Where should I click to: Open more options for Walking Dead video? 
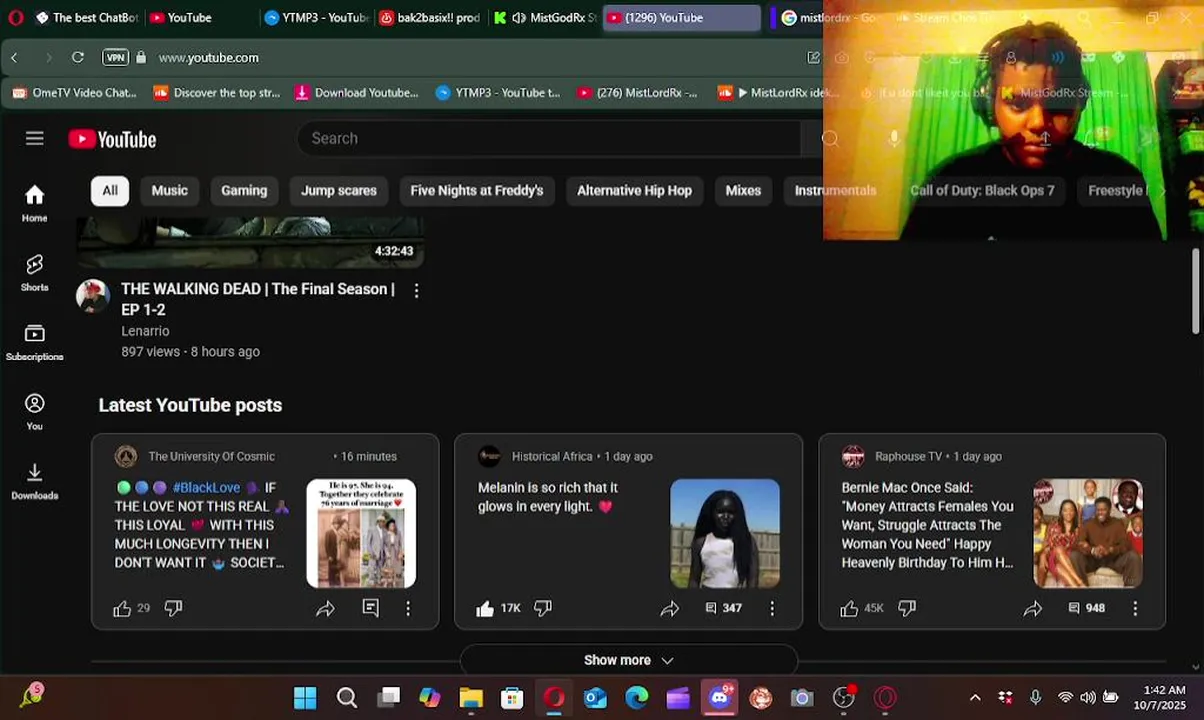click(x=416, y=291)
